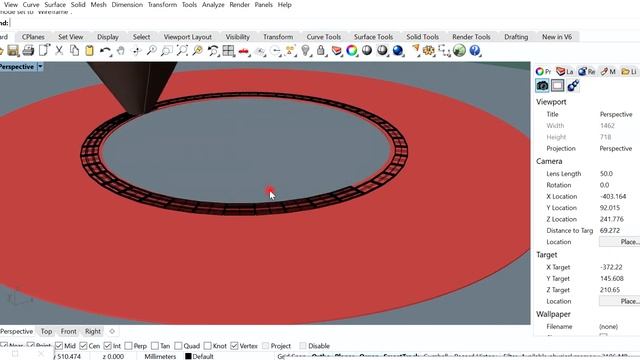Click the Lock objects padlock icon

(321, 51)
